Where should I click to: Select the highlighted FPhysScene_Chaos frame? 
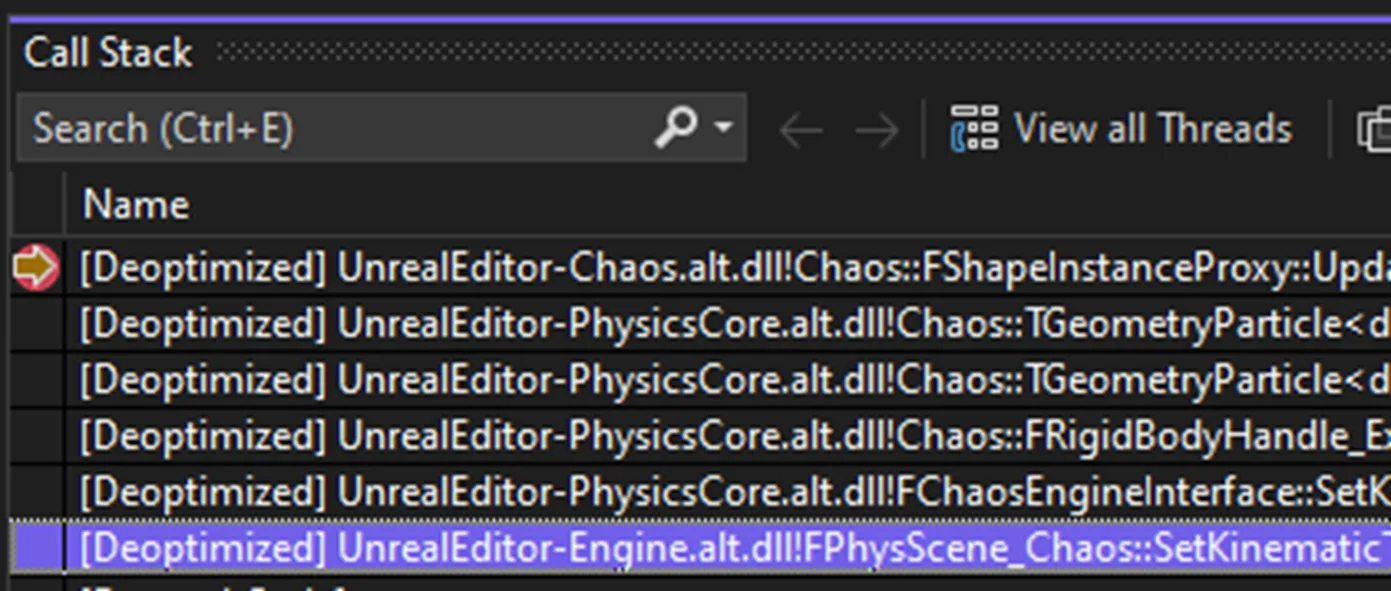[x=600, y=545]
